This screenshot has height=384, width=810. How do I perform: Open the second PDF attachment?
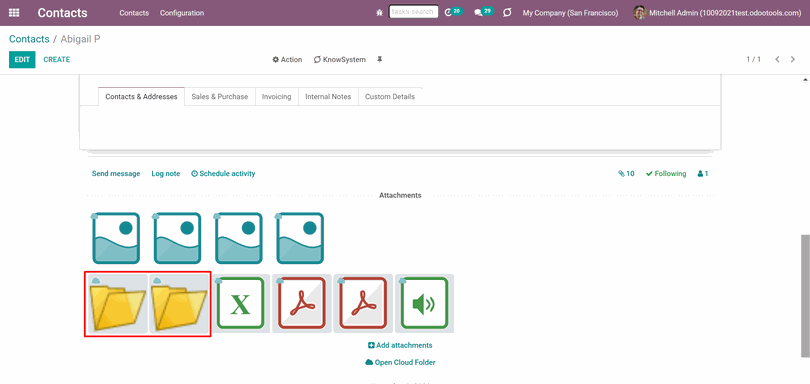363,303
